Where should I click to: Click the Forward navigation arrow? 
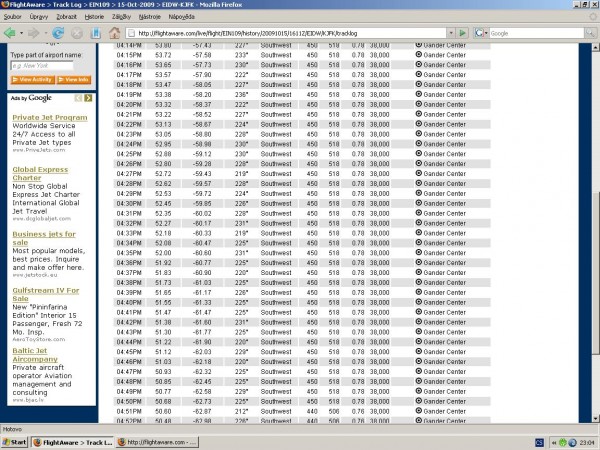(34, 33)
